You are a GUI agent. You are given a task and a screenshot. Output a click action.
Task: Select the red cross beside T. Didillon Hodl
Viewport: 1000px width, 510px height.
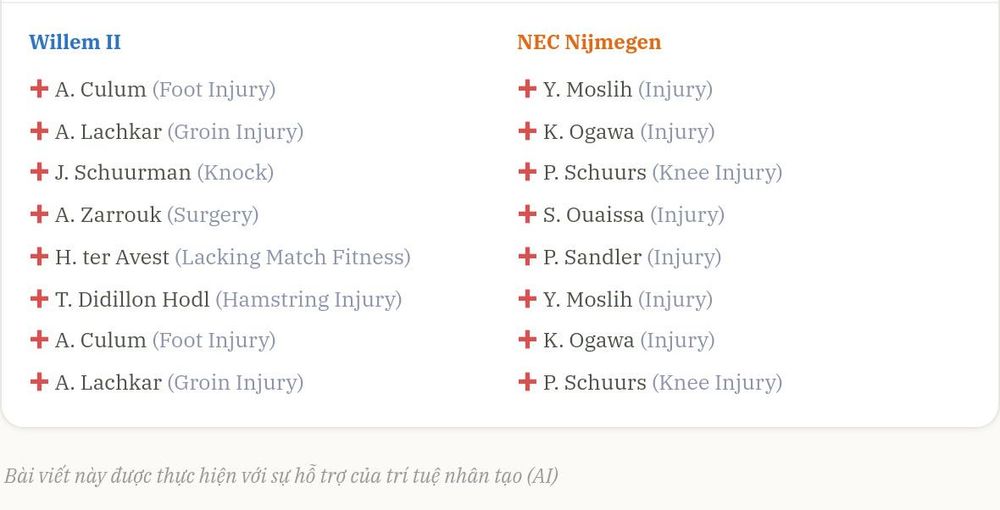coord(39,298)
